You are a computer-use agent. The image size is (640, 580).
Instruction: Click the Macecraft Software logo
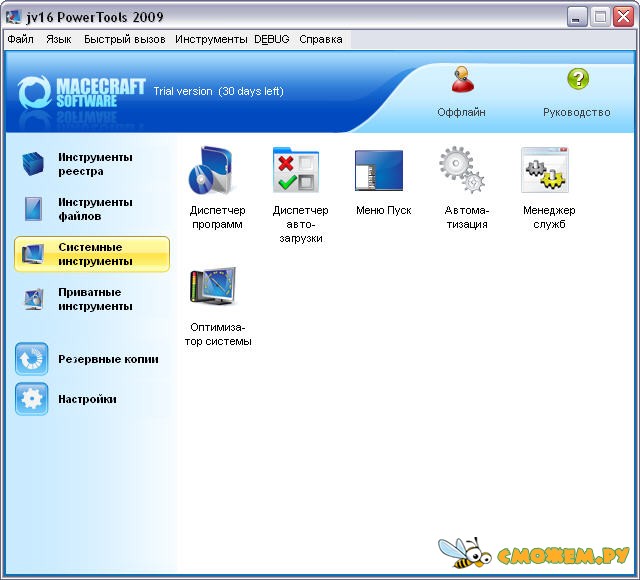[81, 92]
